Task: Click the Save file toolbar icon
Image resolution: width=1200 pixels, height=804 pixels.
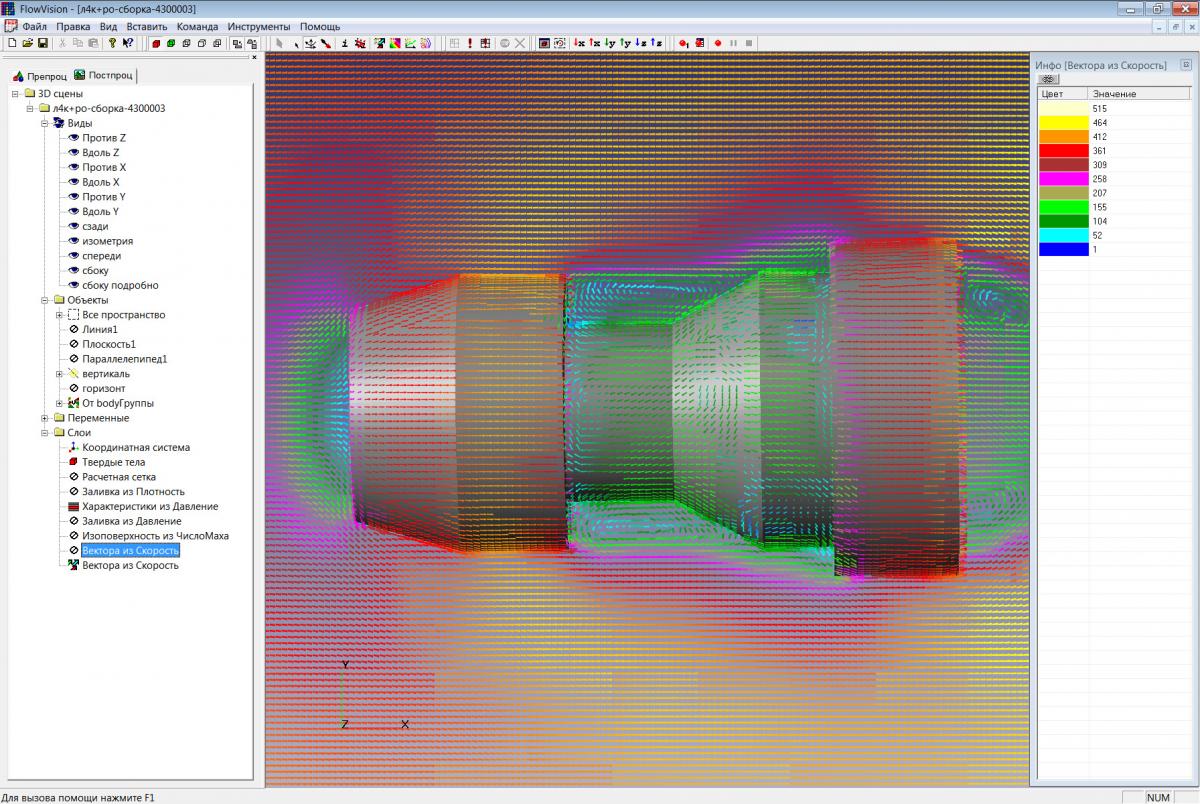Action: pyautogui.click(x=43, y=43)
